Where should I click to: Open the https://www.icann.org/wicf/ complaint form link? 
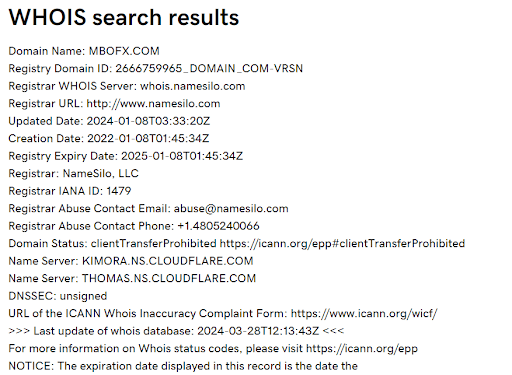pyautogui.click(x=364, y=314)
